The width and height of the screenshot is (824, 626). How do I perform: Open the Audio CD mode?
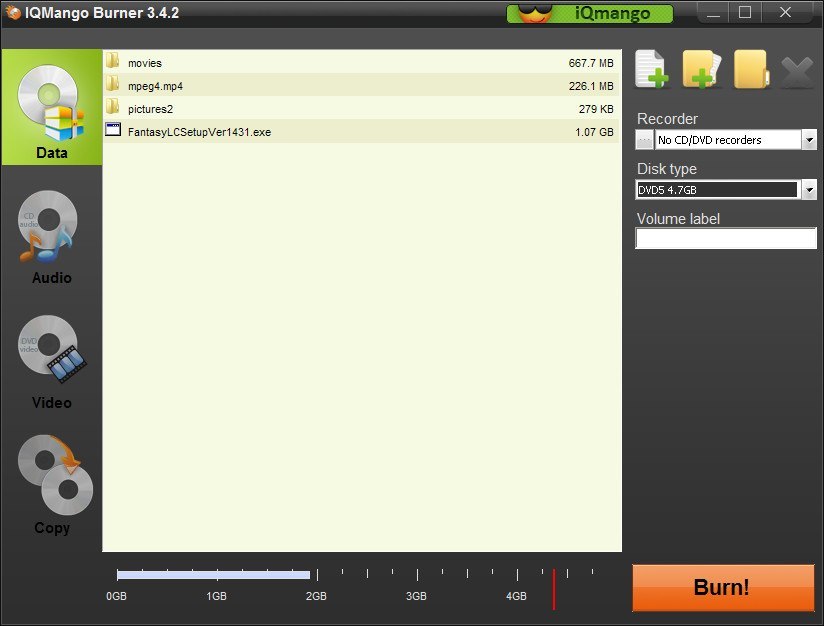[x=52, y=238]
